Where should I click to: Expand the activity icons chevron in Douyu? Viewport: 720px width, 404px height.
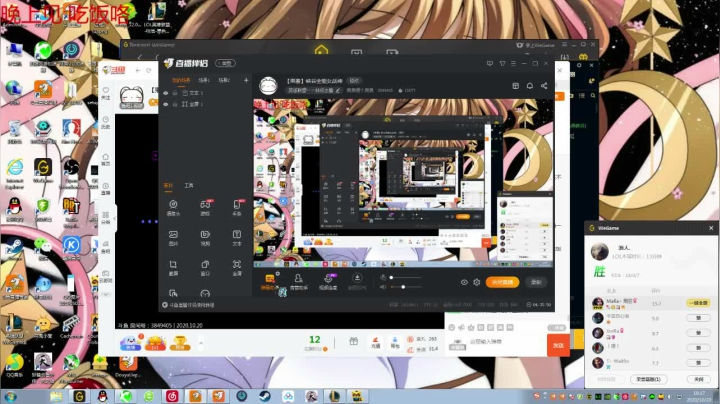coord(201,343)
